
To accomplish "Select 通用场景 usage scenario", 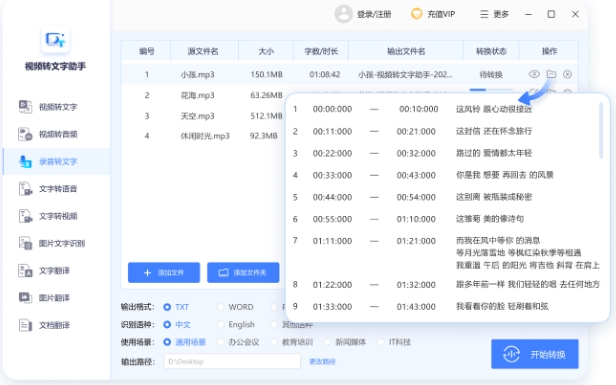I will tap(185, 342).
